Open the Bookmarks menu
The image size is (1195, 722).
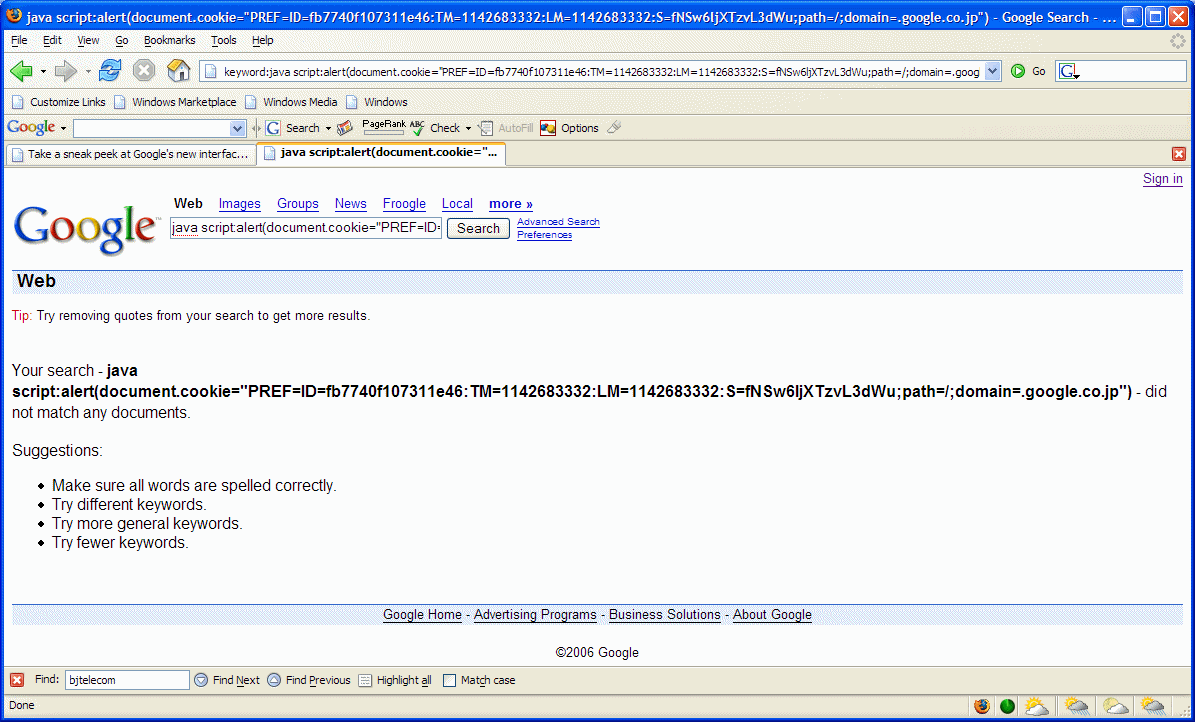(169, 40)
